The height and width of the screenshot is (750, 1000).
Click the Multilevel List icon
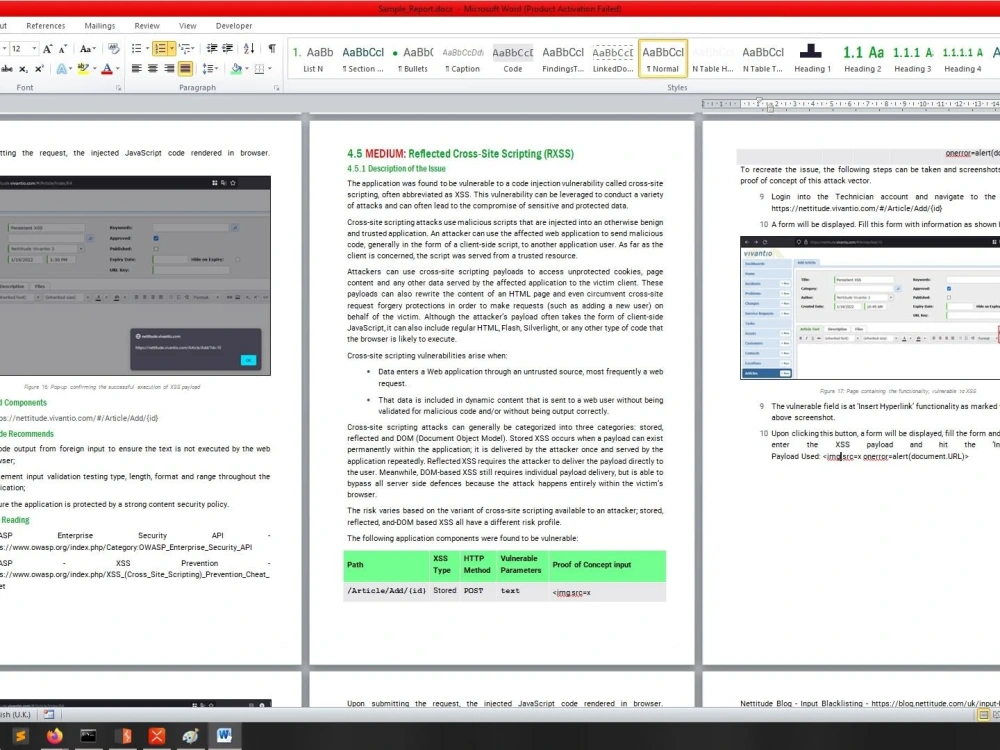pos(184,48)
